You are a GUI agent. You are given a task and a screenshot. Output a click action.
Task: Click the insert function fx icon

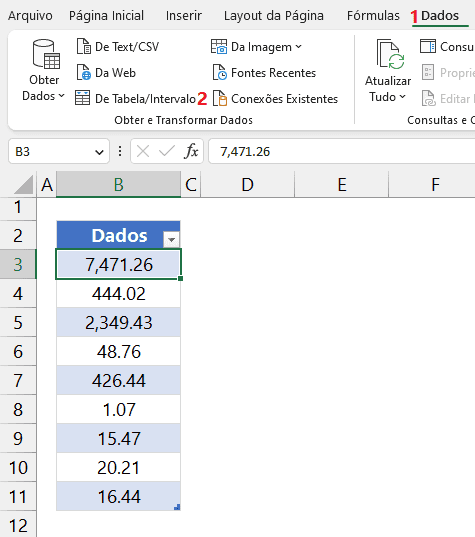(x=191, y=151)
